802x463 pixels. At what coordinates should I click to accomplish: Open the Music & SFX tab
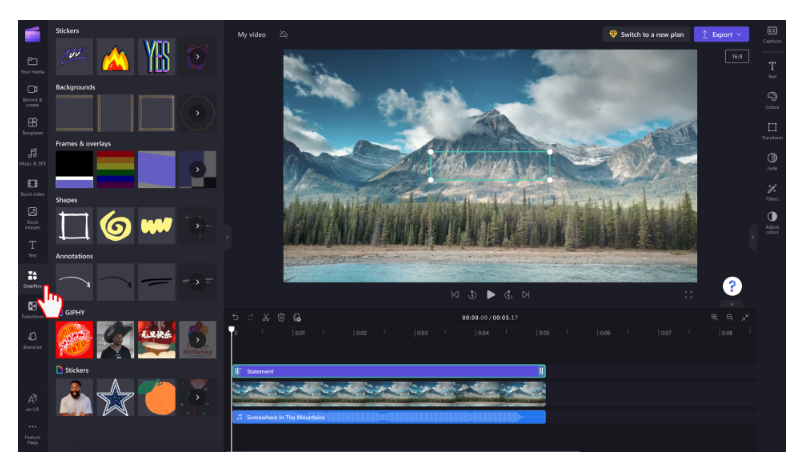pos(32,157)
